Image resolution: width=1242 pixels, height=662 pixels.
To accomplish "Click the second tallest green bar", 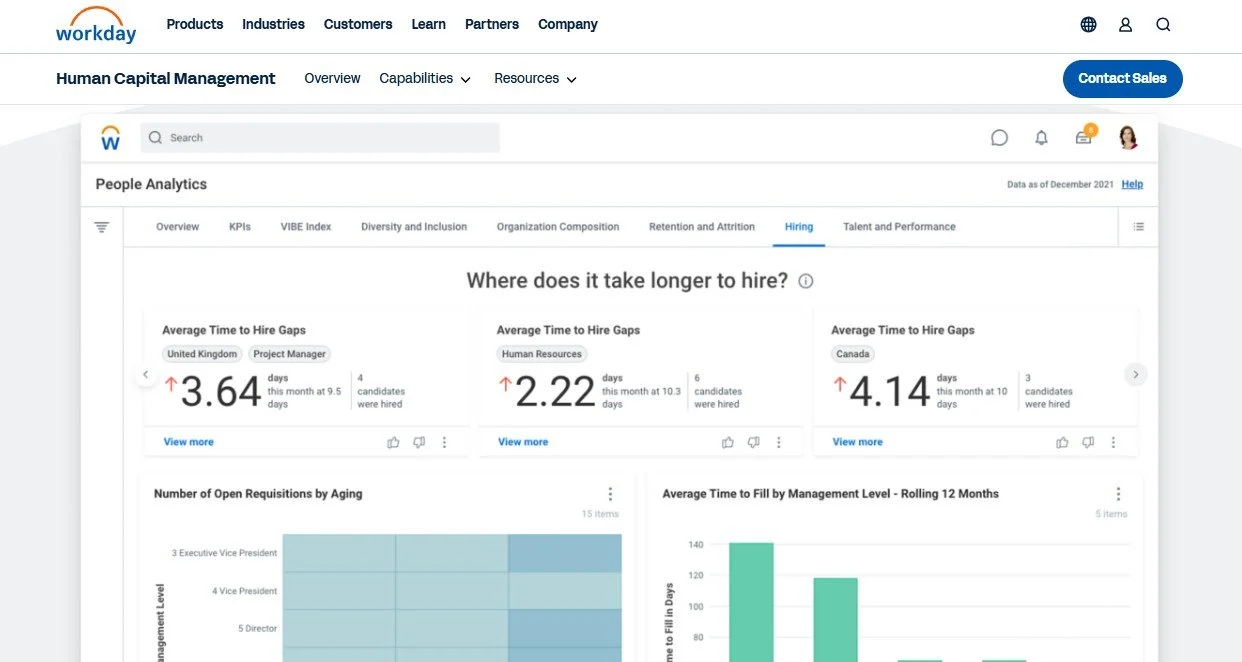I will pos(835,620).
